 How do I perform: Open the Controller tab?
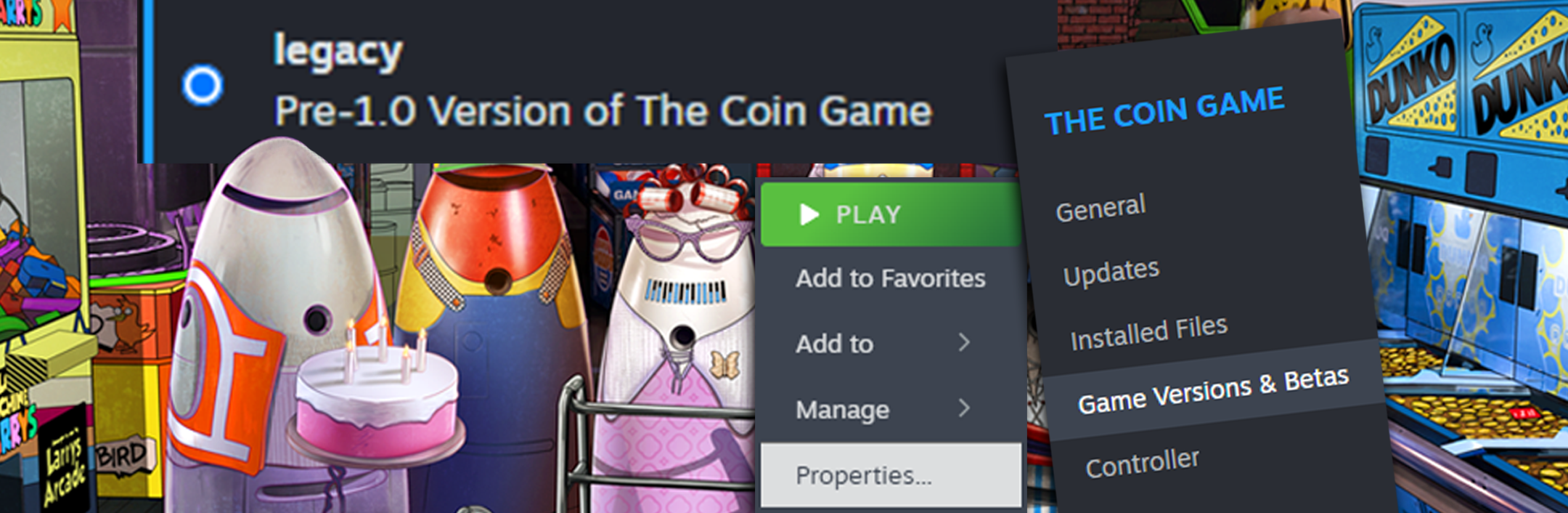click(x=1142, y=462)
